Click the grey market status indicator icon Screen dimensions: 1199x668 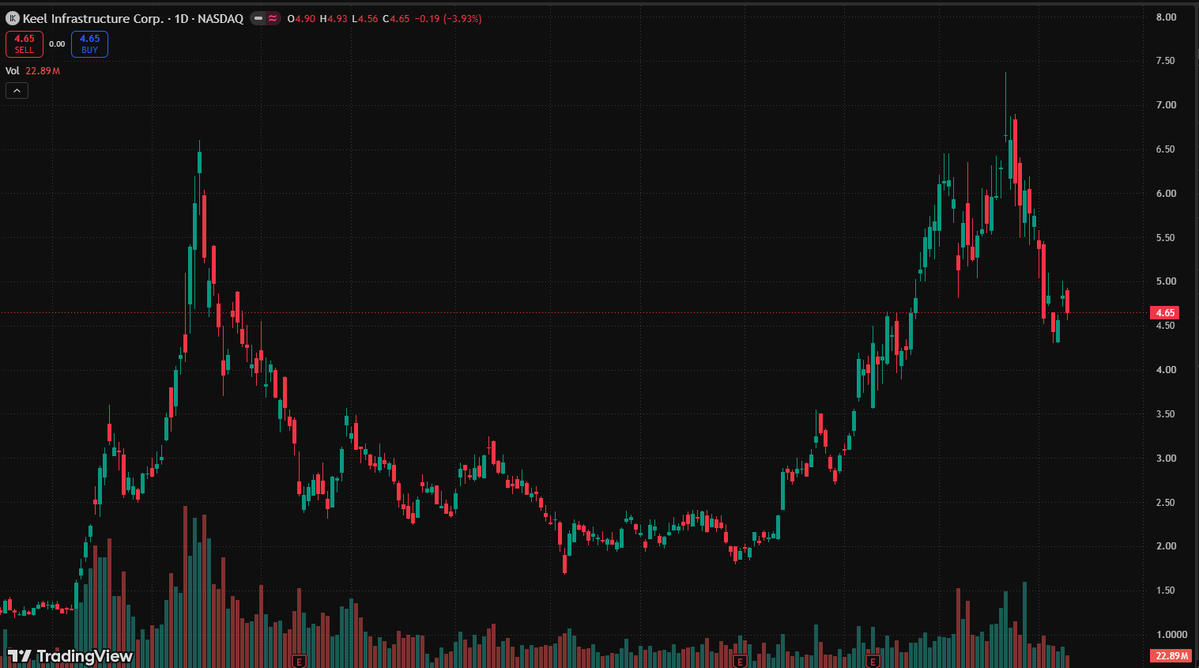coord(258,18)
